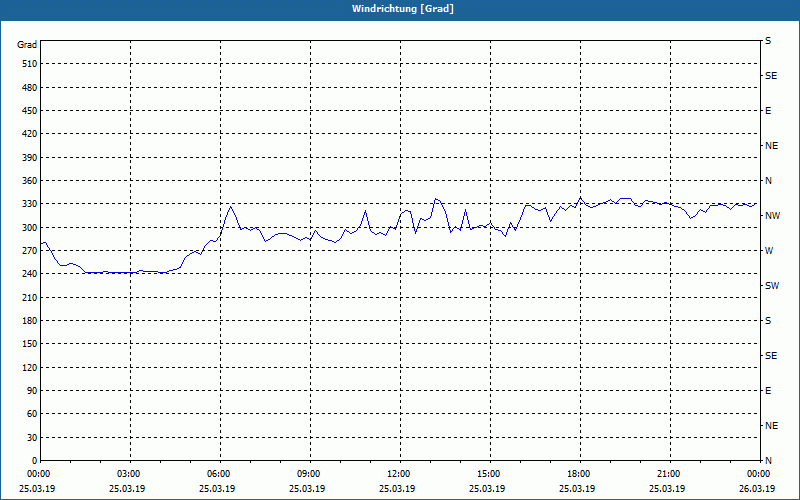Select the 18:00 time label
Viewport: 800px width, 500px height.
pyautogui.click(x=580, y=474)
